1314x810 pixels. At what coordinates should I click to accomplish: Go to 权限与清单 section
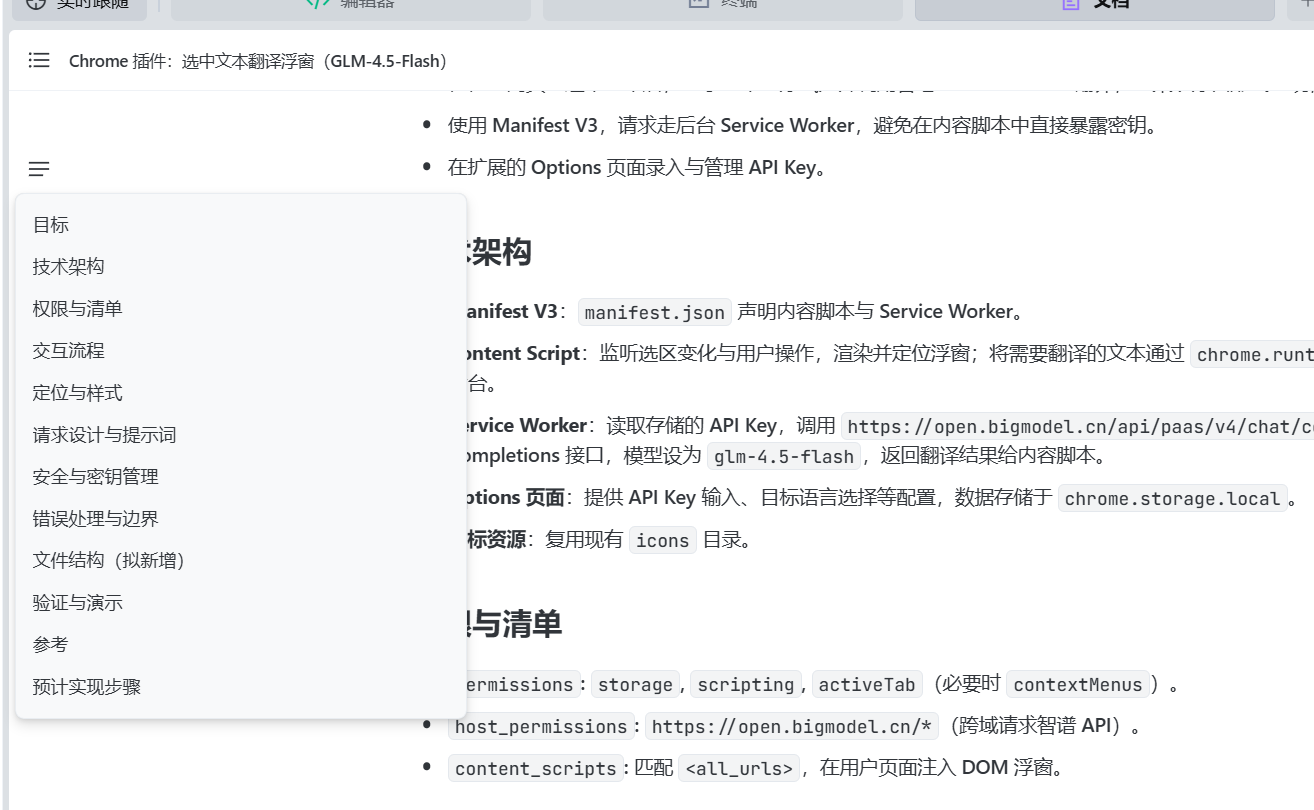click(77, 309)
